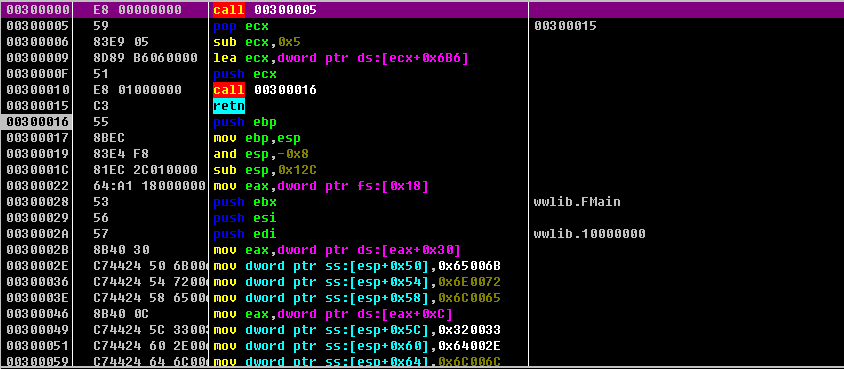Click the comment '00300015'
Image resolution: width=844 pixels, height=369 pixels.
click(565, 26)
